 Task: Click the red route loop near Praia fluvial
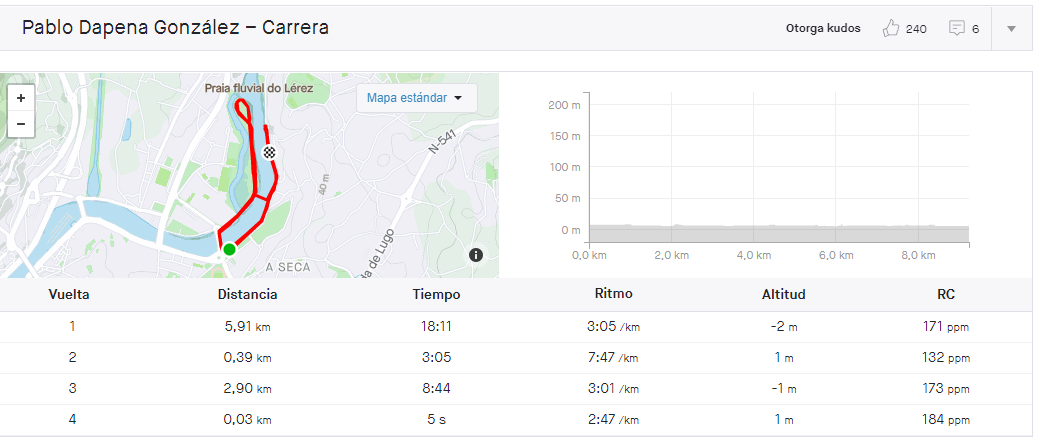pos(243,111)
